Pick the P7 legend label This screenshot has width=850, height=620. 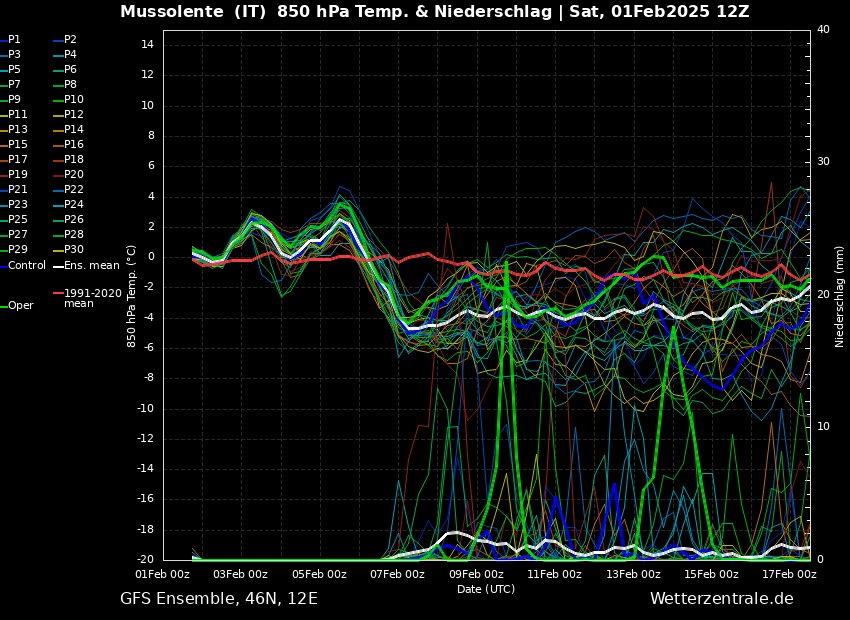(x=14, y=85)
